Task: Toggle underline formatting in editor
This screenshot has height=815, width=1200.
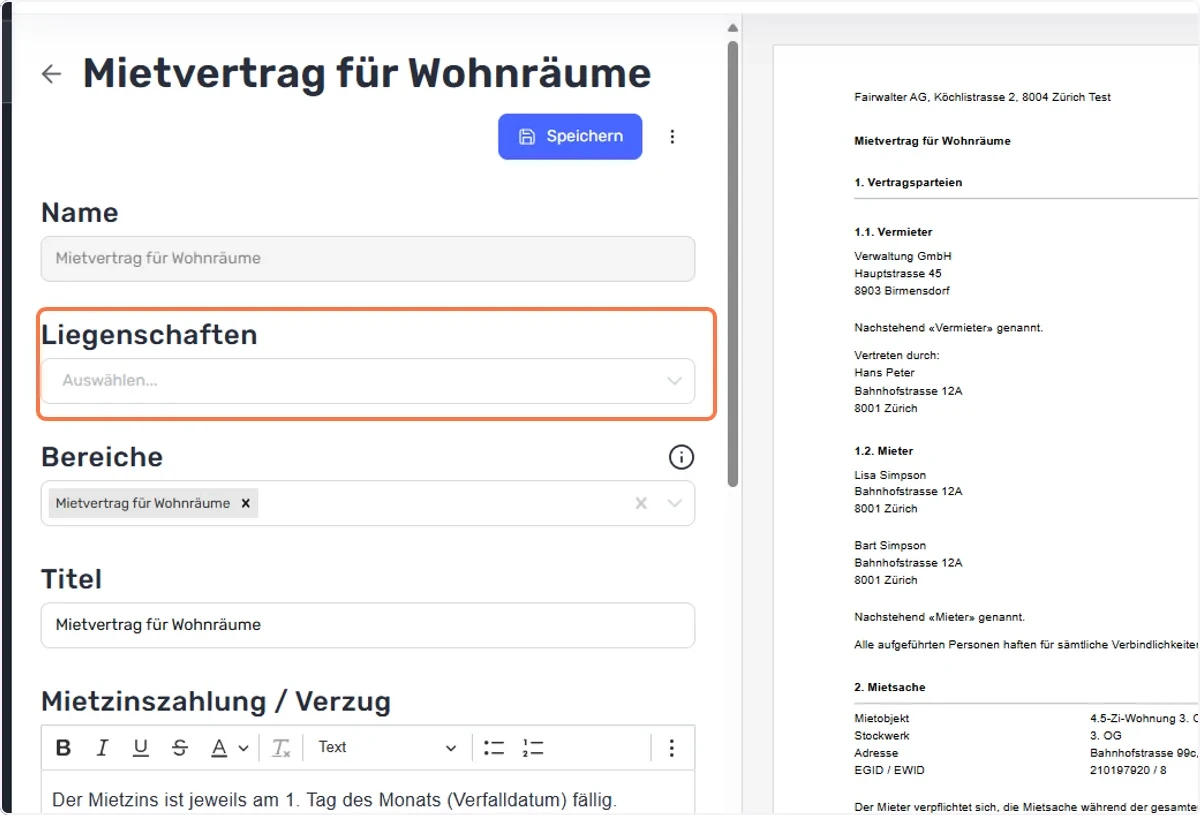Action: [141, 748]
